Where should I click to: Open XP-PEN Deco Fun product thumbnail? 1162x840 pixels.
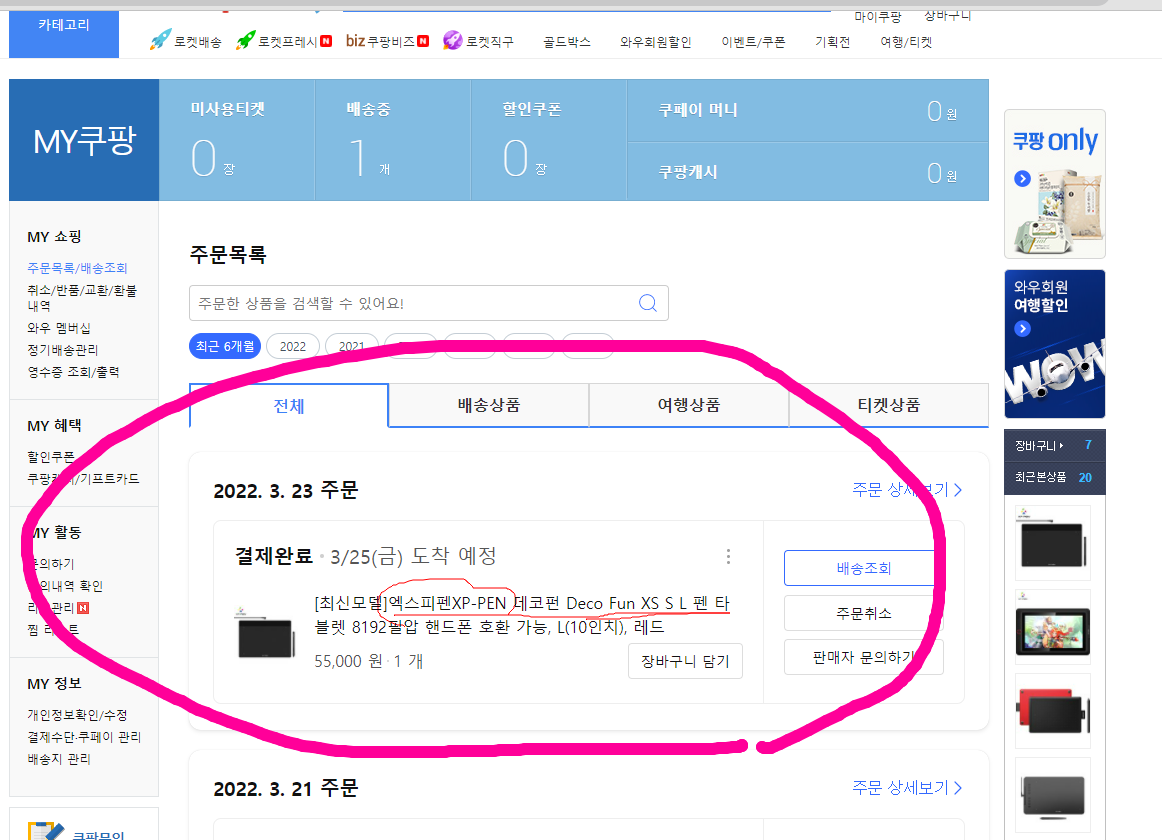[265, 635]
